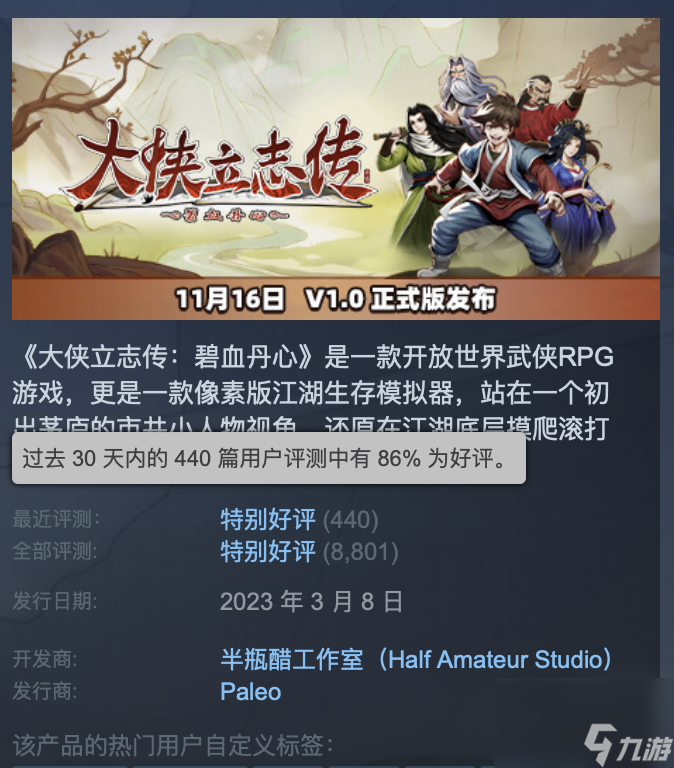Screen dimensions: 674x768
Task: Open developer 半瓶醋工作室 (Half Amateur Studio) link
Action: point(416,659)
